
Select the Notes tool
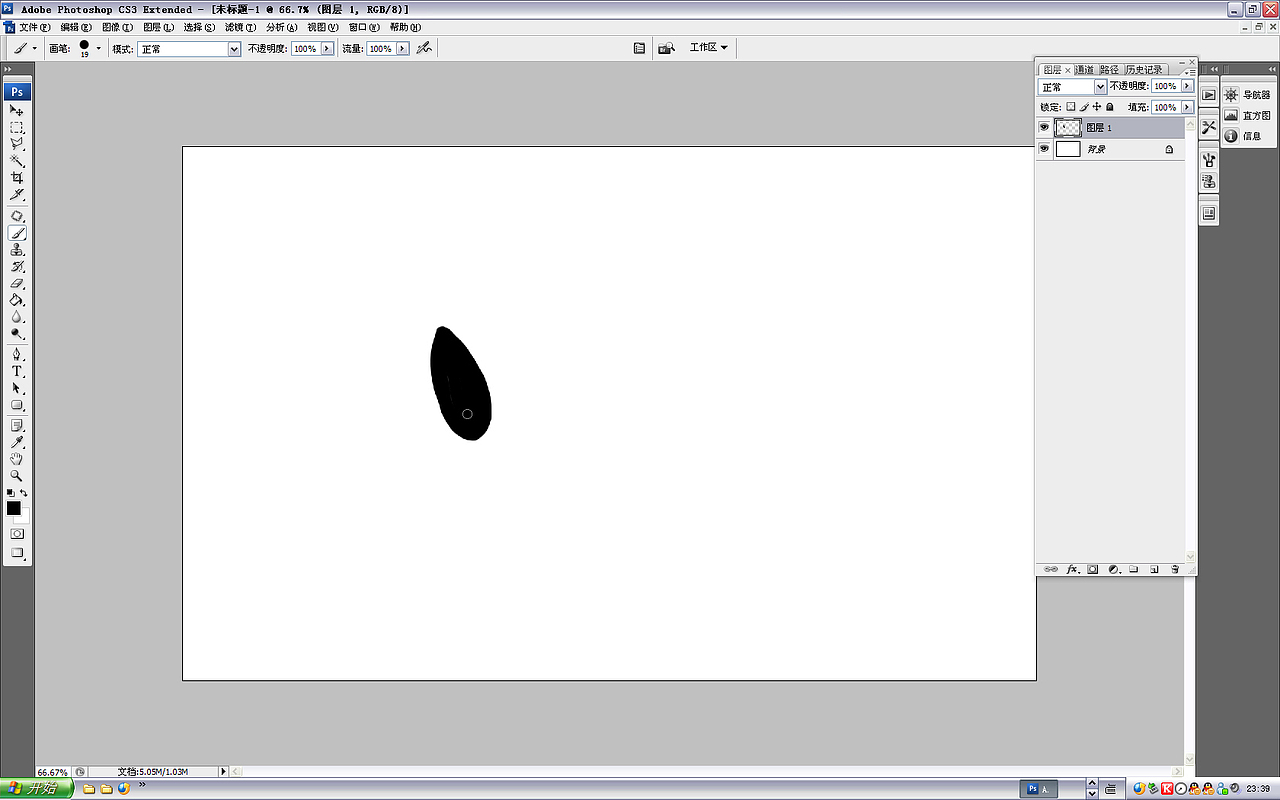pos(17,426)
